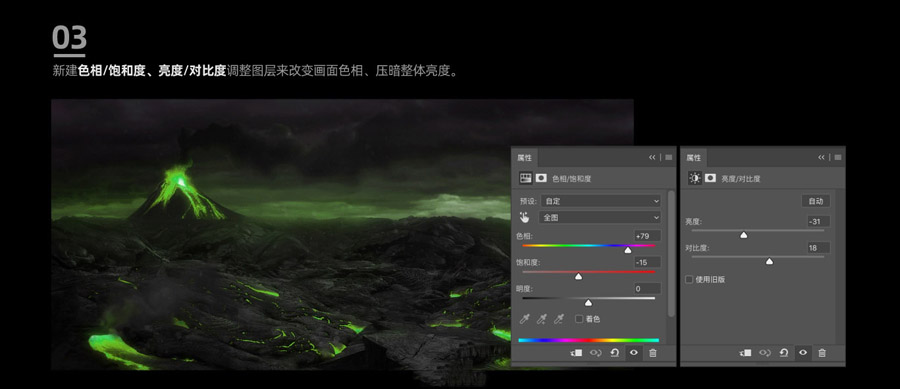900x389 pixels.
Task: Collapse the Hue/Saturation properties panel
Action: pos(652,157)
